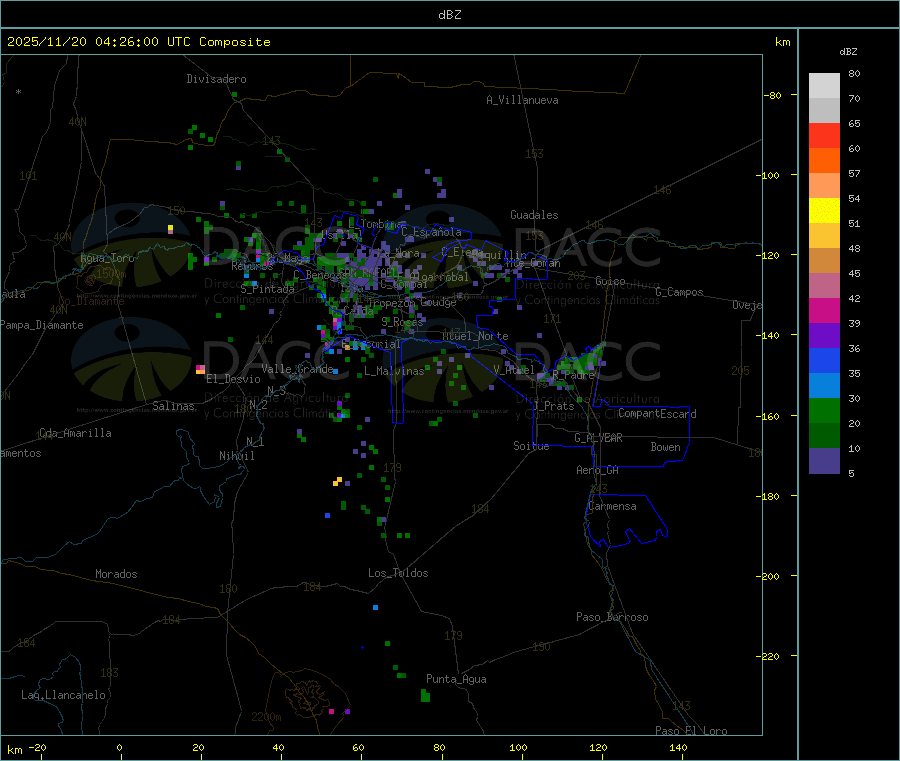Click the yellow echo cell south of Nihuil
The height and width of the screenshot is (761, 900).
click(338, 482)
